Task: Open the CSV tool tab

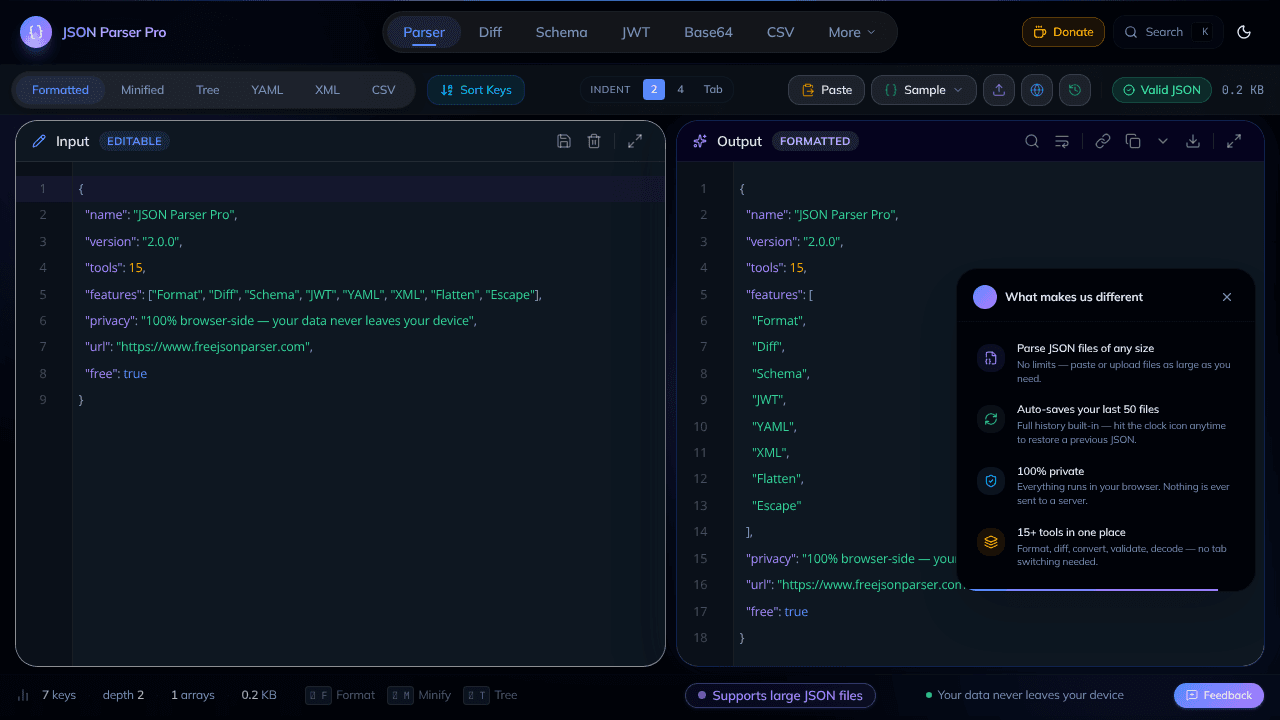Action: pos(780,32)
